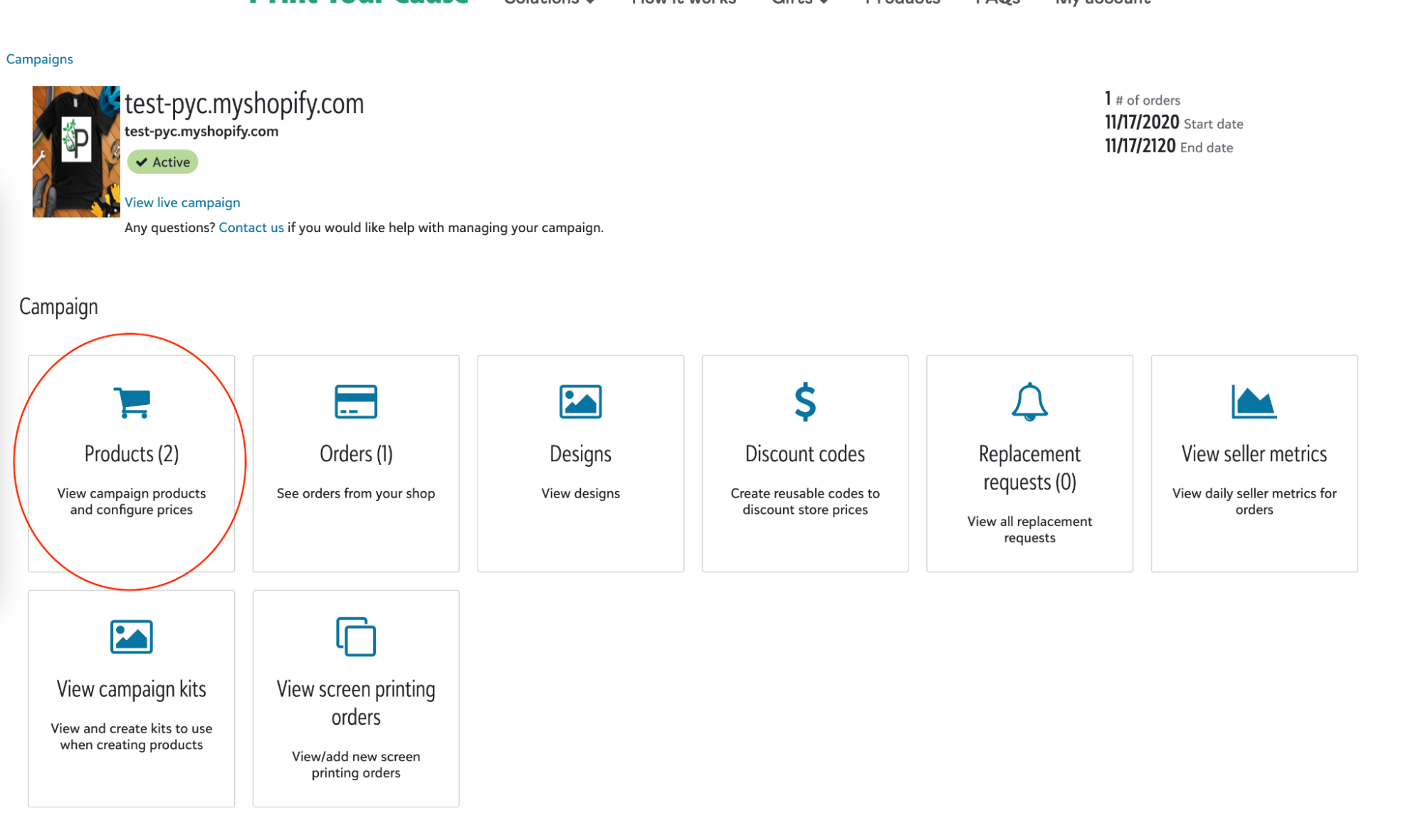Viewport: 1423px width, 840px height.
Task: Click the shopping cart Products icon
Action: coord(132,402)
